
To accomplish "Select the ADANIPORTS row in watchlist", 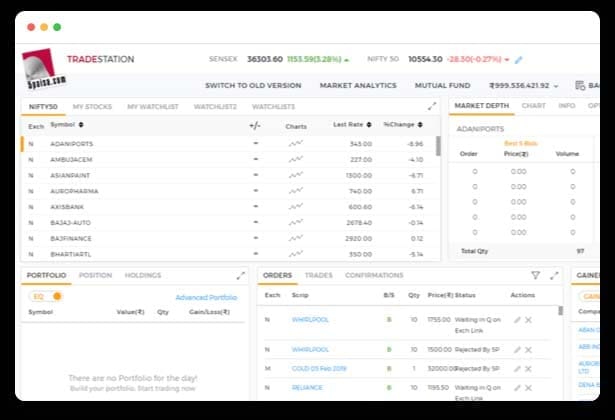I will point(229,144).
